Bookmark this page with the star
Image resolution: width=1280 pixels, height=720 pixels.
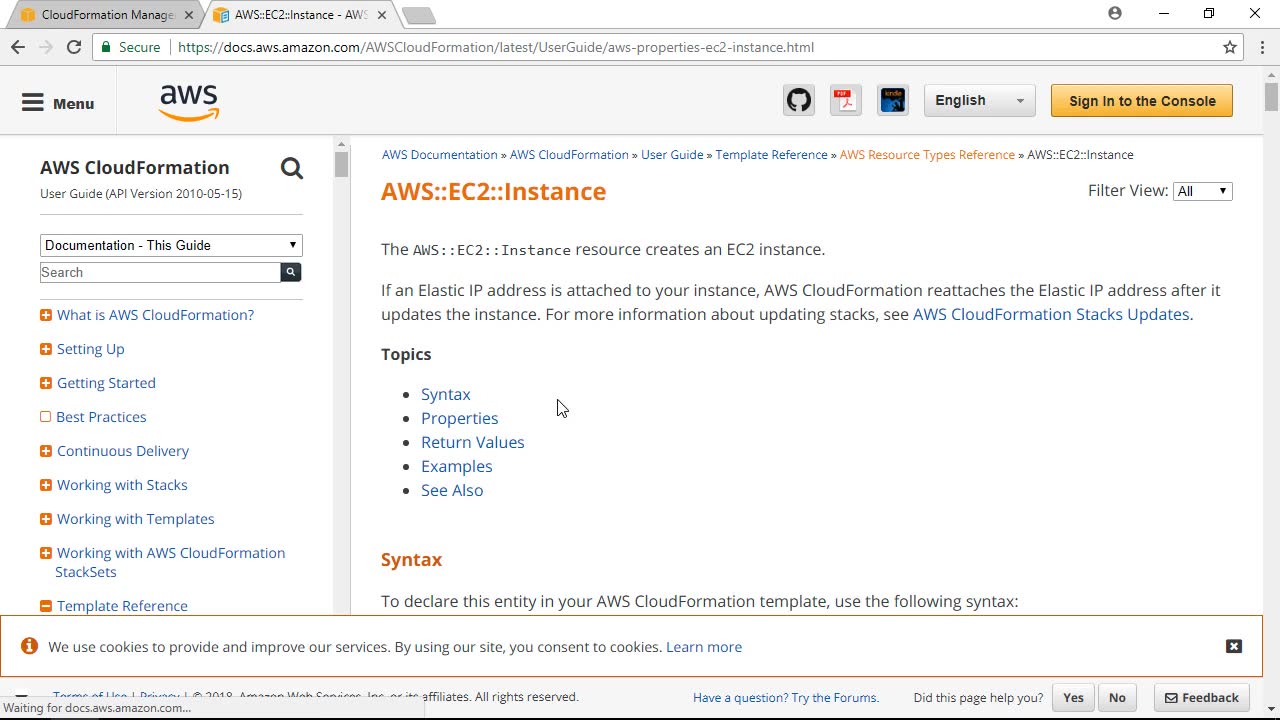[x=1230, y=47]
